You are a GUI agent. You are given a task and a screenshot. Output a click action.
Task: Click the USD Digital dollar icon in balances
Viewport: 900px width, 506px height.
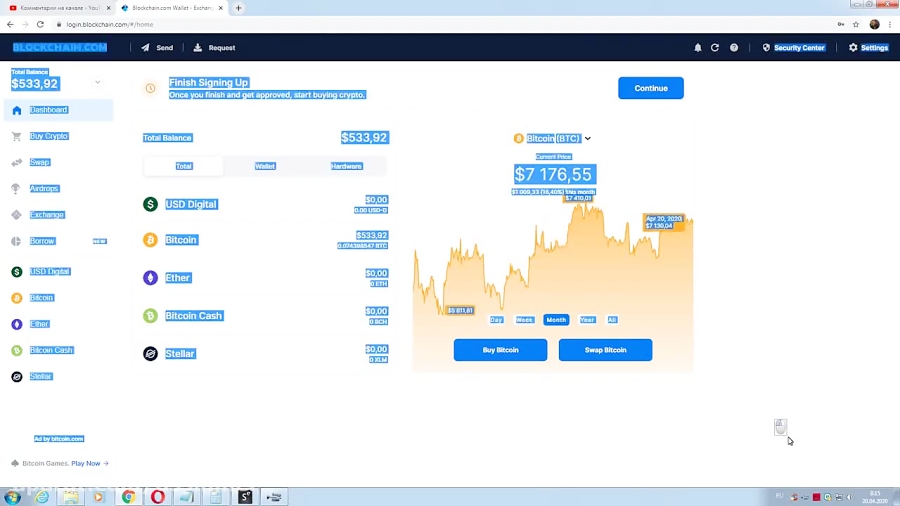(150, 204)
